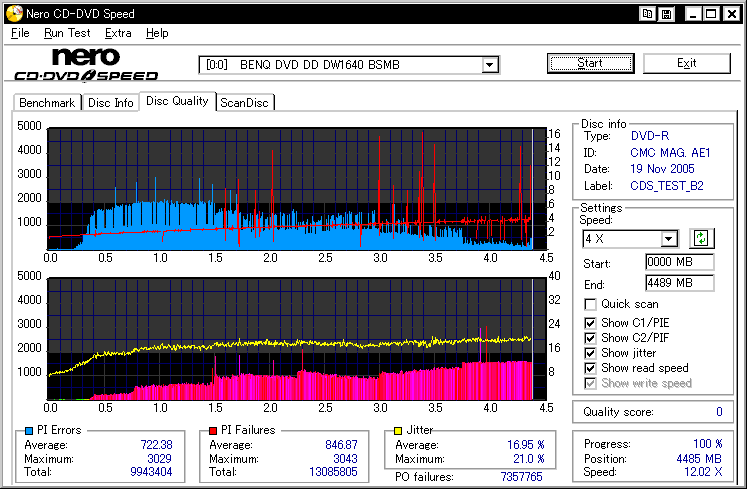
Task: Expand the 4 X speed dropdown
Action: (x=669, y=239)
